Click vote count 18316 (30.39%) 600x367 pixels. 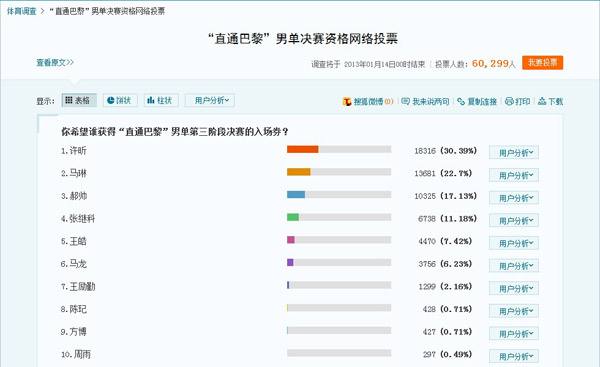[445, 151]
